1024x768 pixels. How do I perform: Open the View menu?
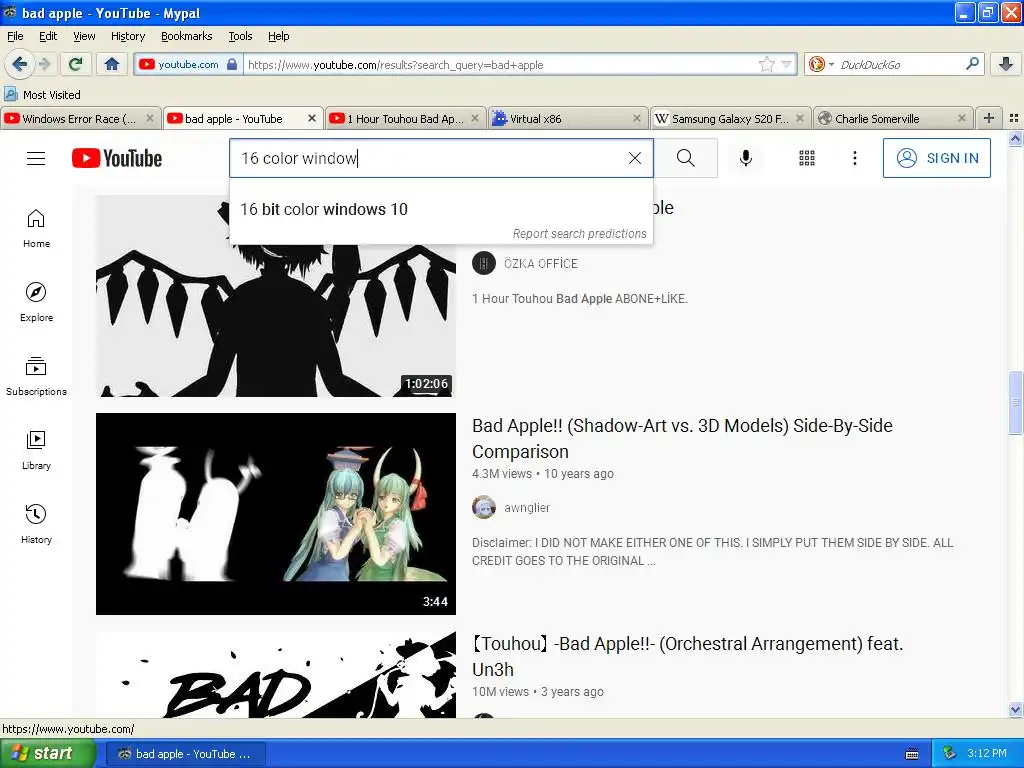point(84,36)
